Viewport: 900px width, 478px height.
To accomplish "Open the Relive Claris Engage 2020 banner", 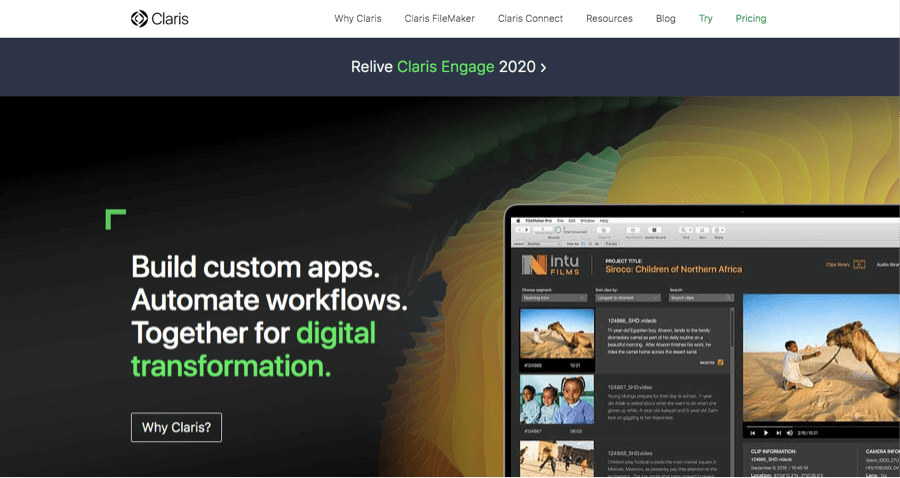I will point(449,67).
